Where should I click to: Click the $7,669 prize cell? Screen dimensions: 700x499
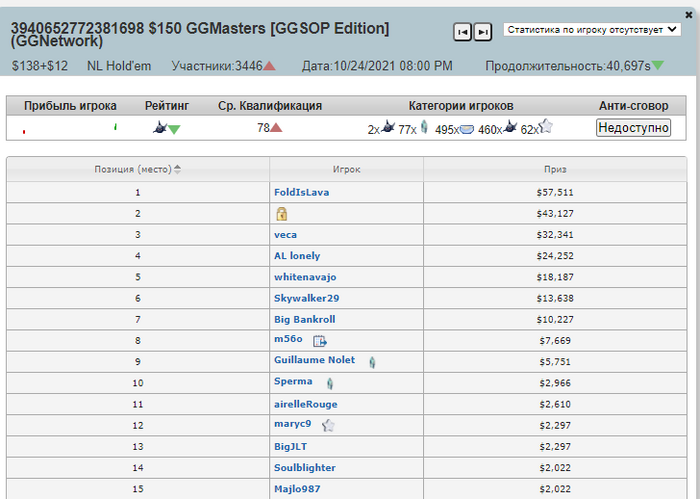tap(555, 341)
